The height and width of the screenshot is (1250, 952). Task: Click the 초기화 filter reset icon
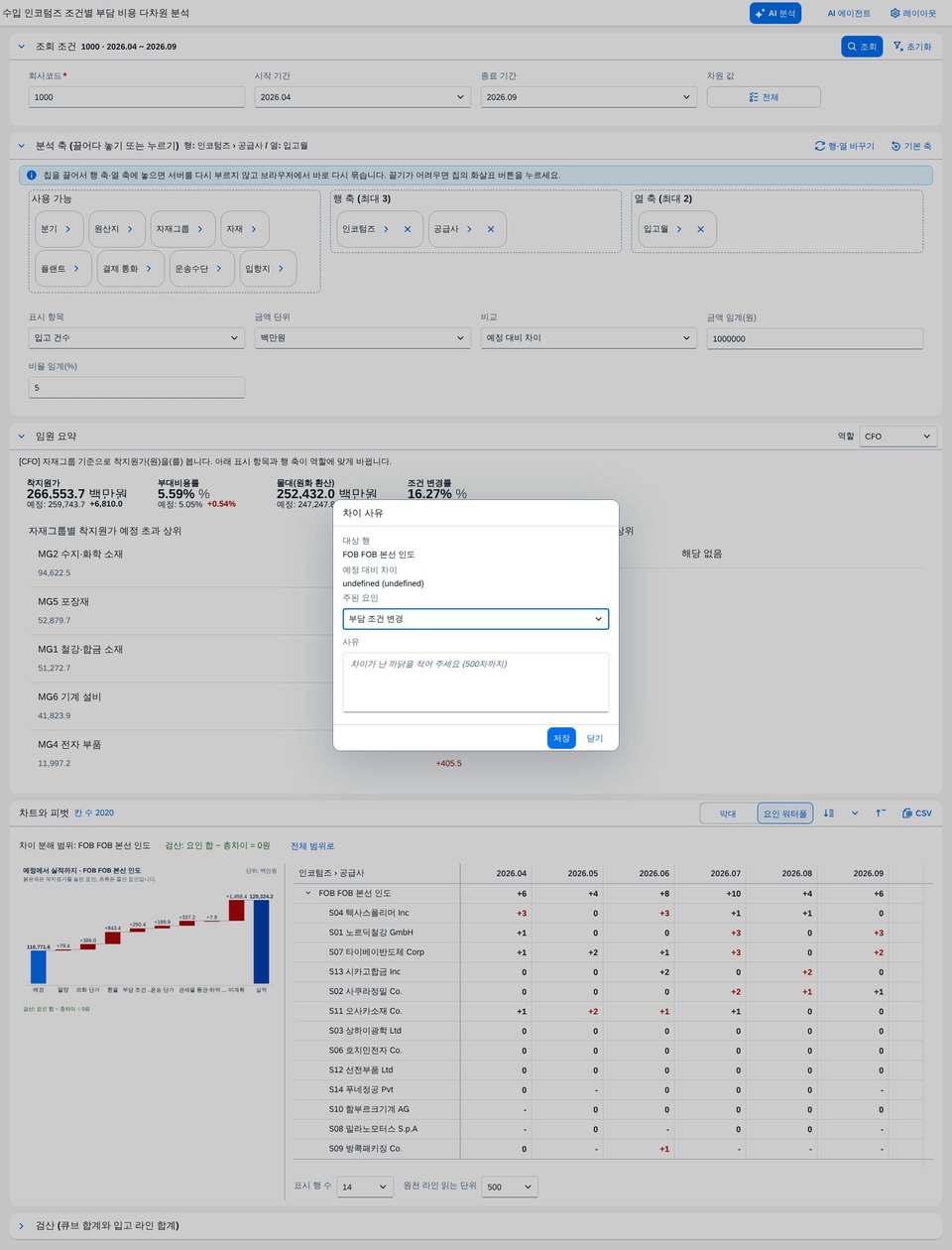pos(912,47)
